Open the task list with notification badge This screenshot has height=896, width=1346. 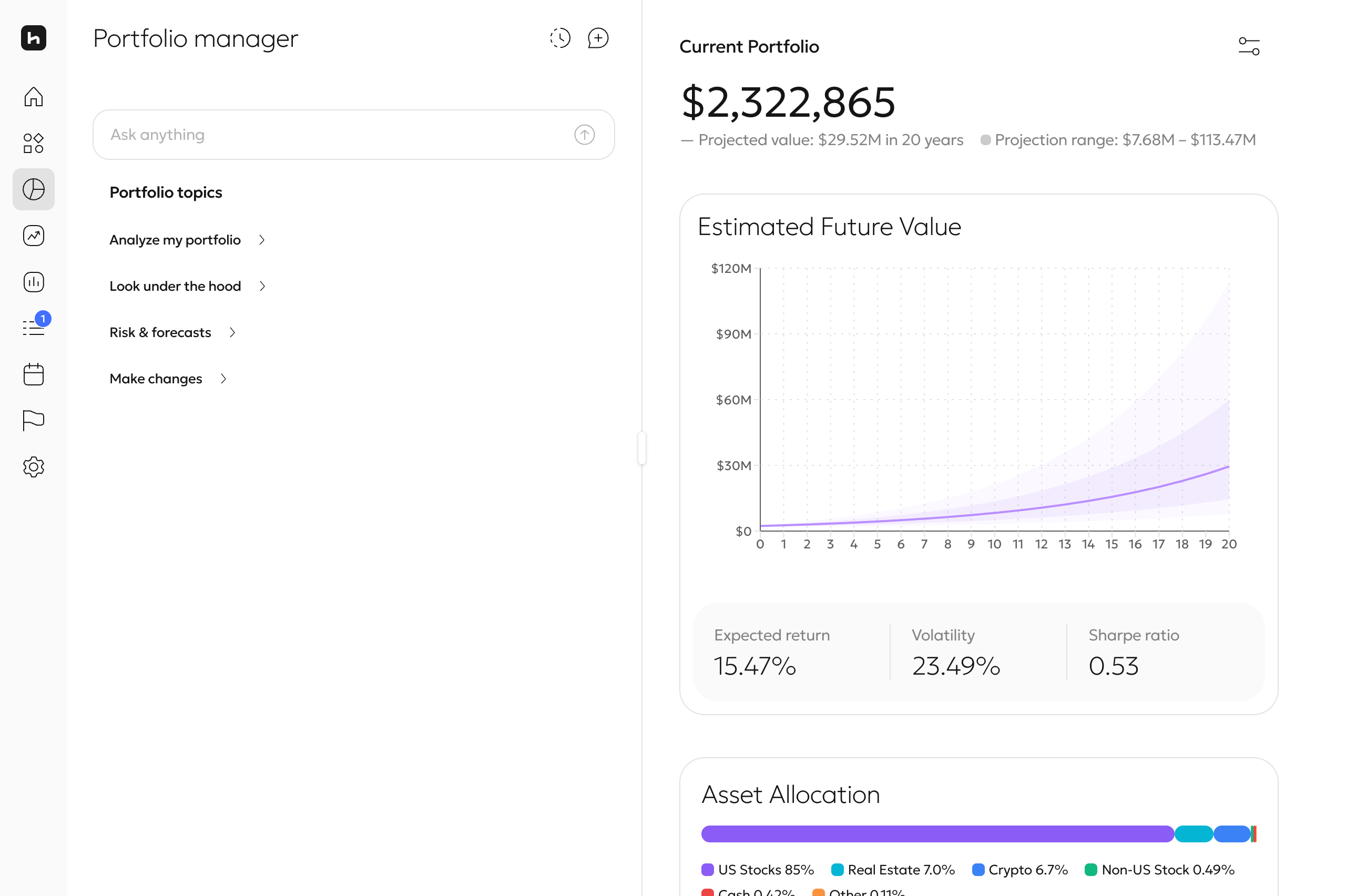click(x=33, y=328)
